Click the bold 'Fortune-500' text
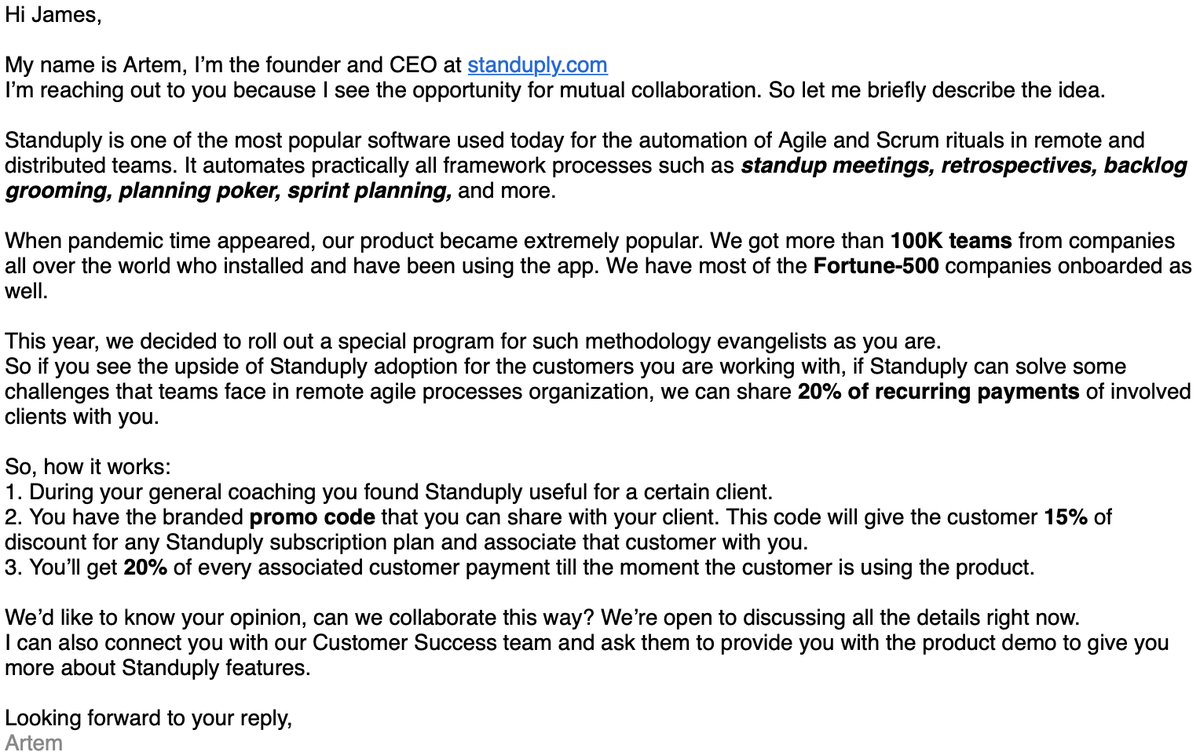 pos(876,266)
